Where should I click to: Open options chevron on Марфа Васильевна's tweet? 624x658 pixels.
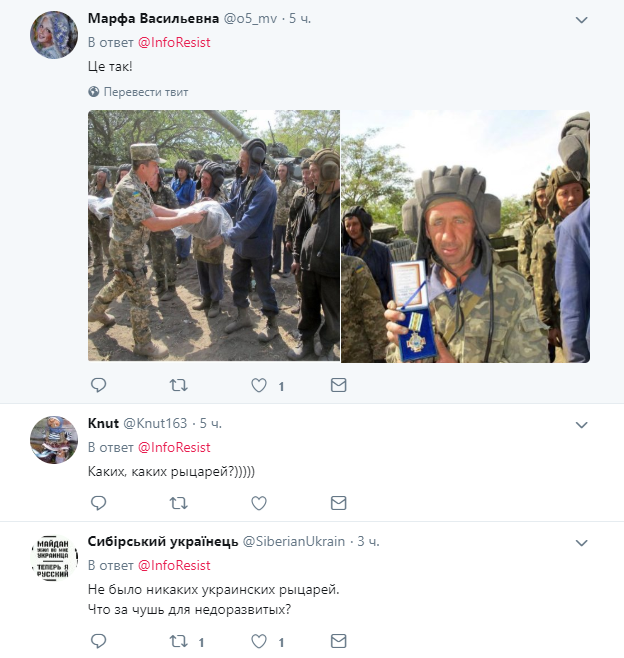point(581,20)
